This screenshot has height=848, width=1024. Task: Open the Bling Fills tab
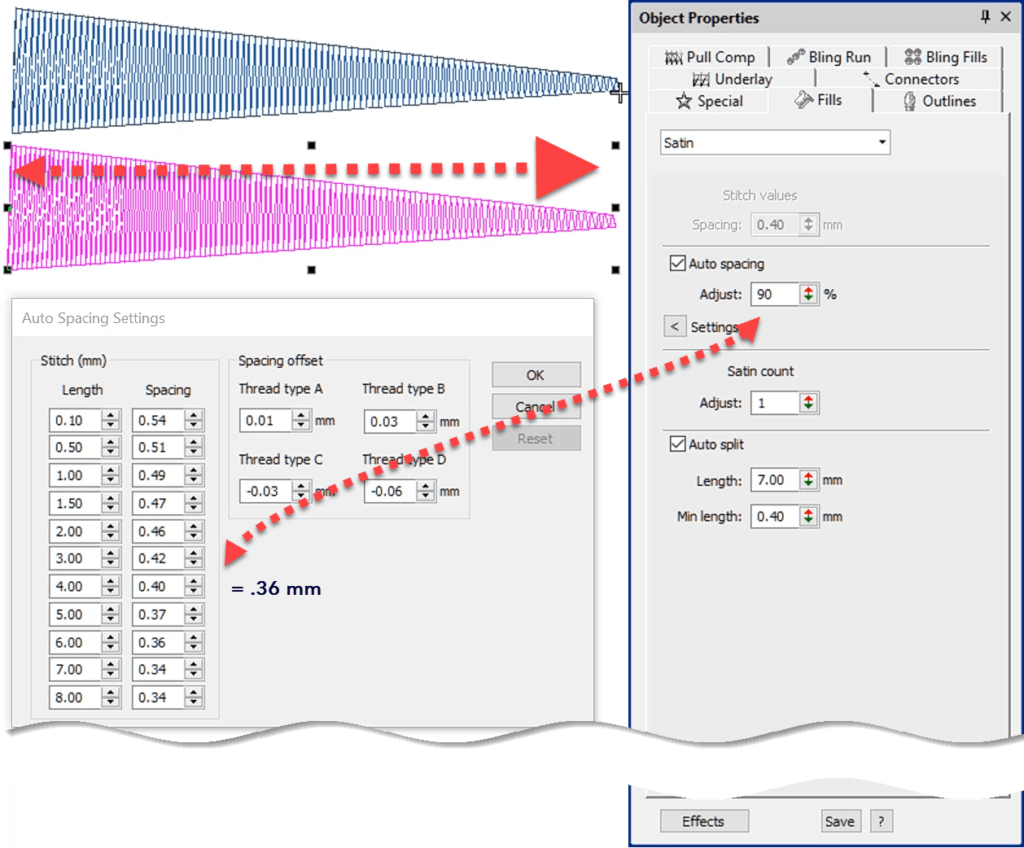point(945,57)
